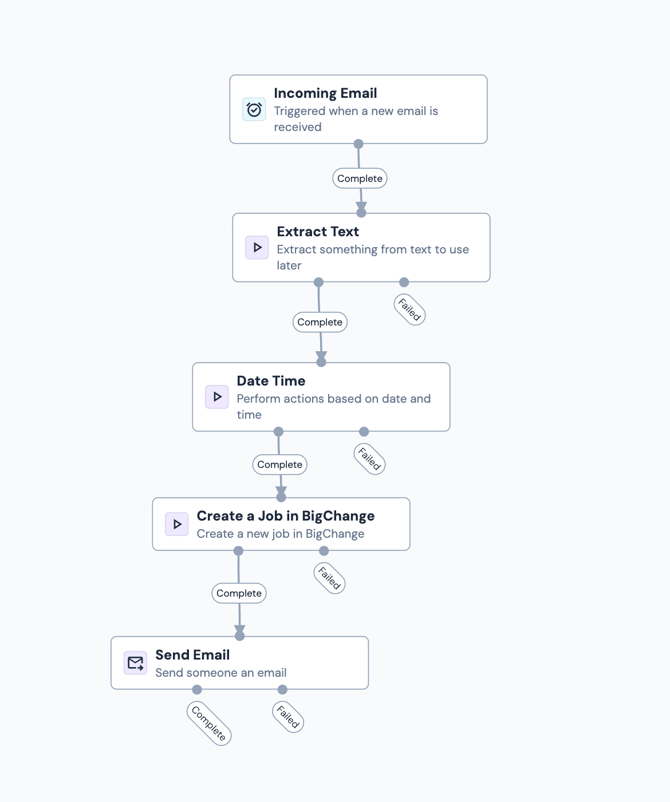
Task: Click Complete label above Send Email node
Action: 239,593
